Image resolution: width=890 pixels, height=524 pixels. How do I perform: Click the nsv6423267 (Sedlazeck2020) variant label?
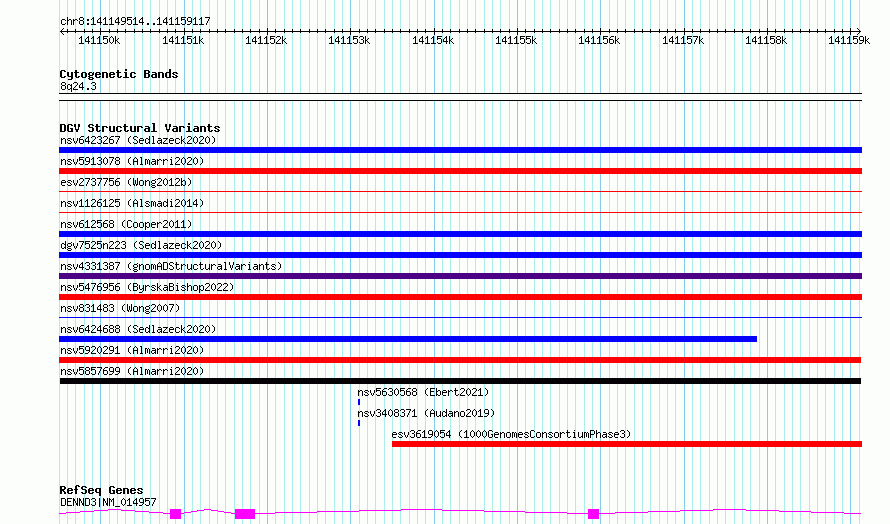[138, 140]
